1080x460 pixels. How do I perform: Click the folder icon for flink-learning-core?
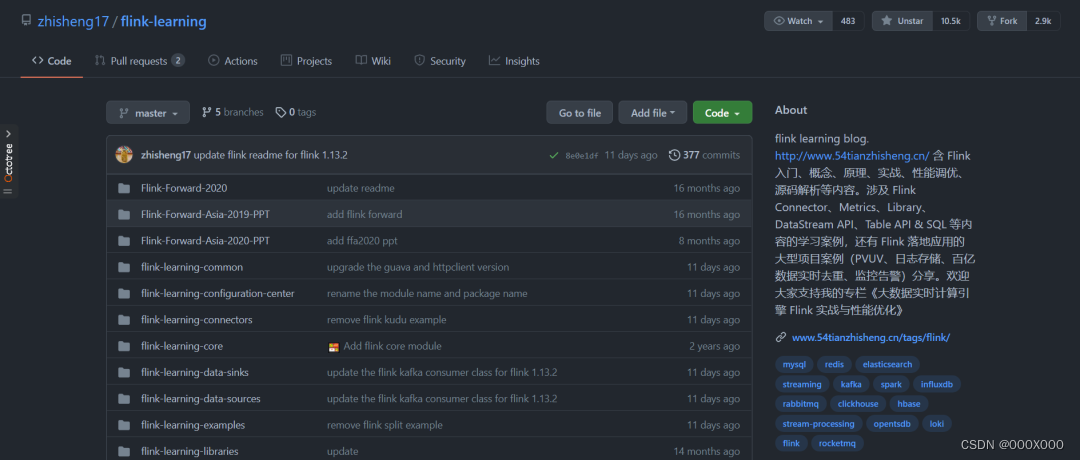pos(124,346)
